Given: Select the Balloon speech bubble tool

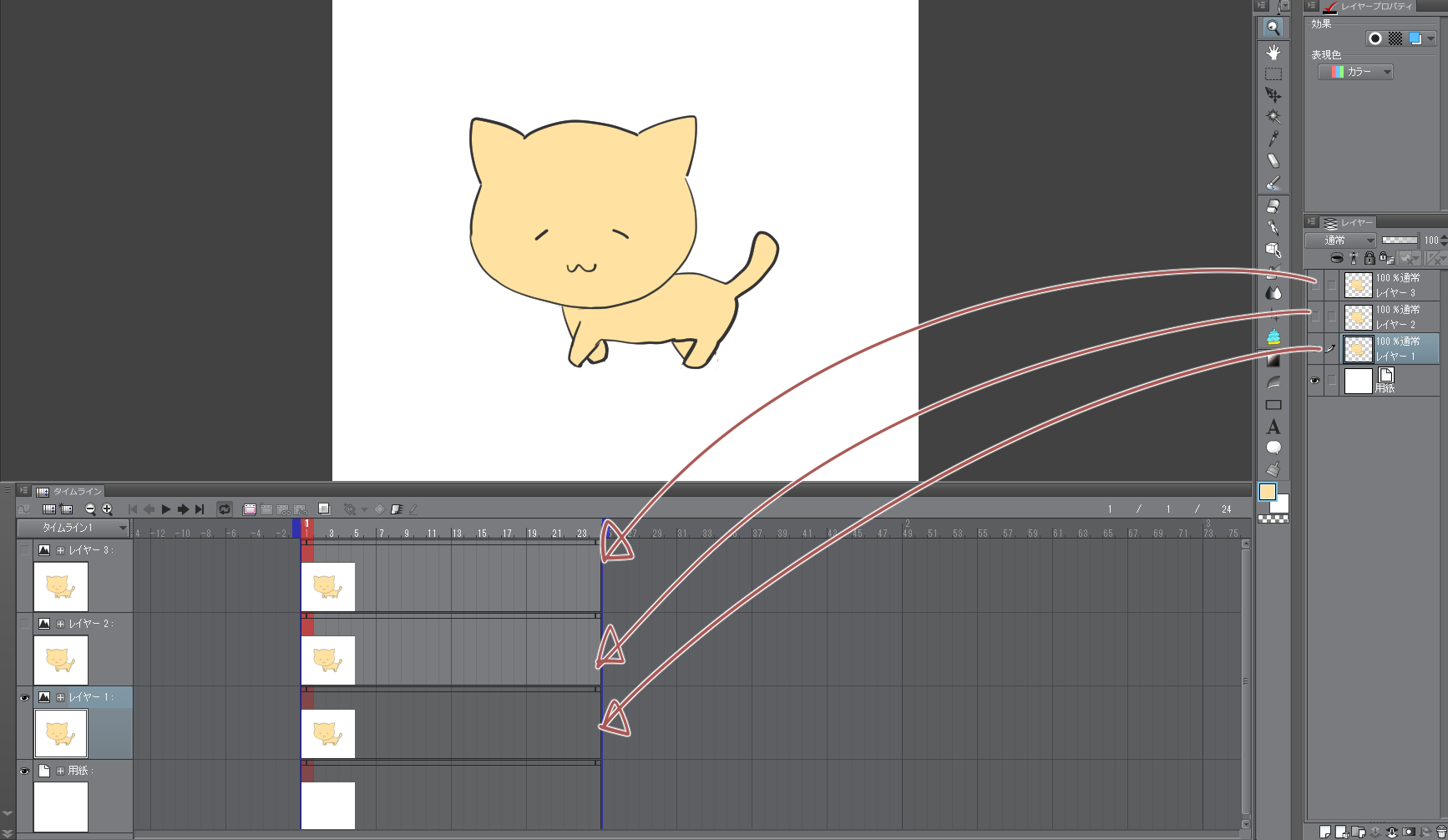Looking at the screenshot, I should pyautogui.click(x=1273, y=448).
